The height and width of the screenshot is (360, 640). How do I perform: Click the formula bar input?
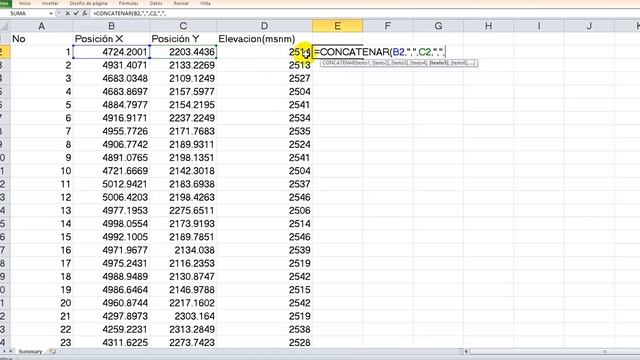click(363, 13)
